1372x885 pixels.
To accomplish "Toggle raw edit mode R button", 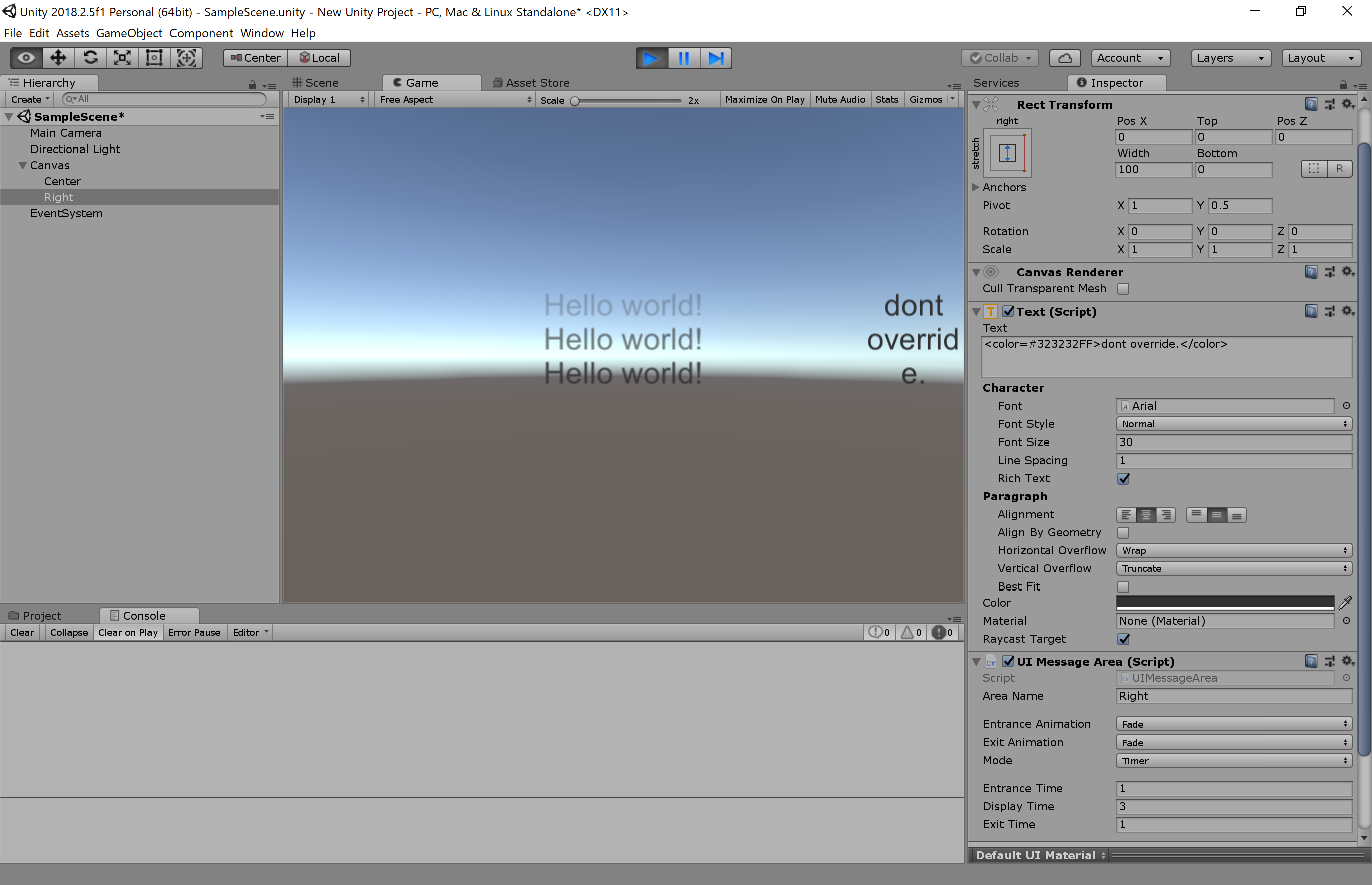I will 1340,169.
